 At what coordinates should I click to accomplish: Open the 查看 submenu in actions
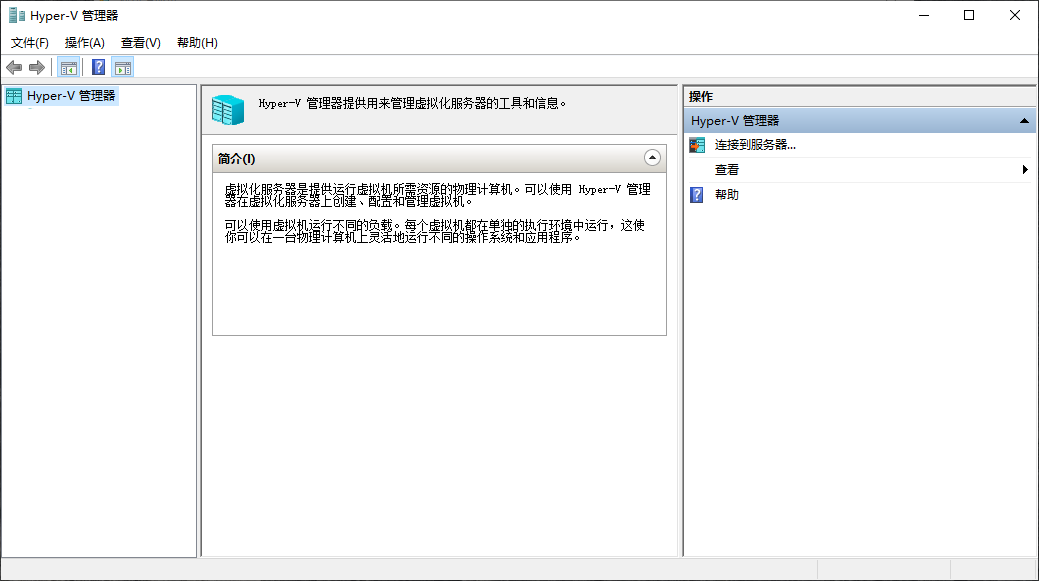pos(859,170)
